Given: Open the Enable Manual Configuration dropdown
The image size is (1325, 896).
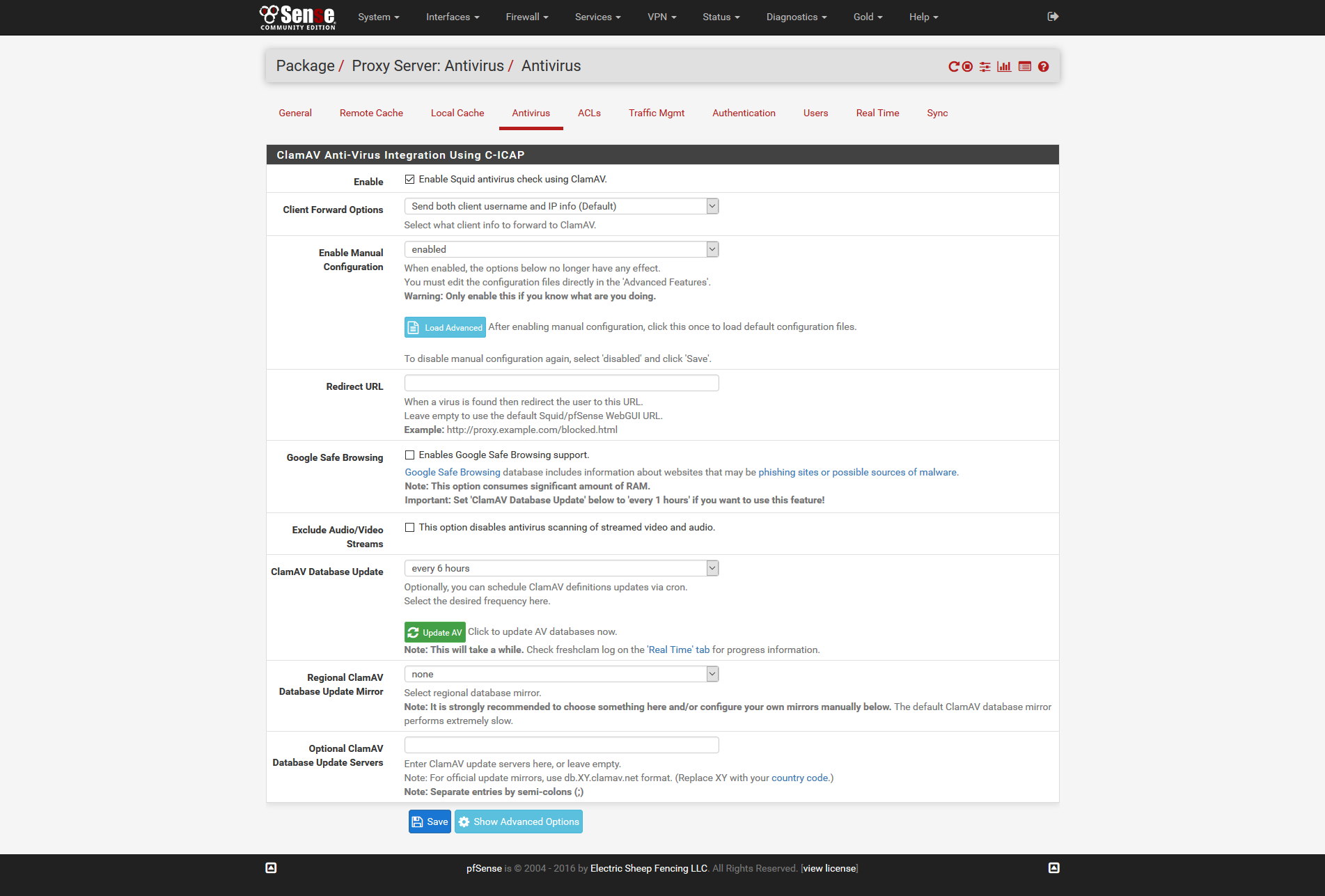Looking at the screenshot, I should click(x=561, y=249).
